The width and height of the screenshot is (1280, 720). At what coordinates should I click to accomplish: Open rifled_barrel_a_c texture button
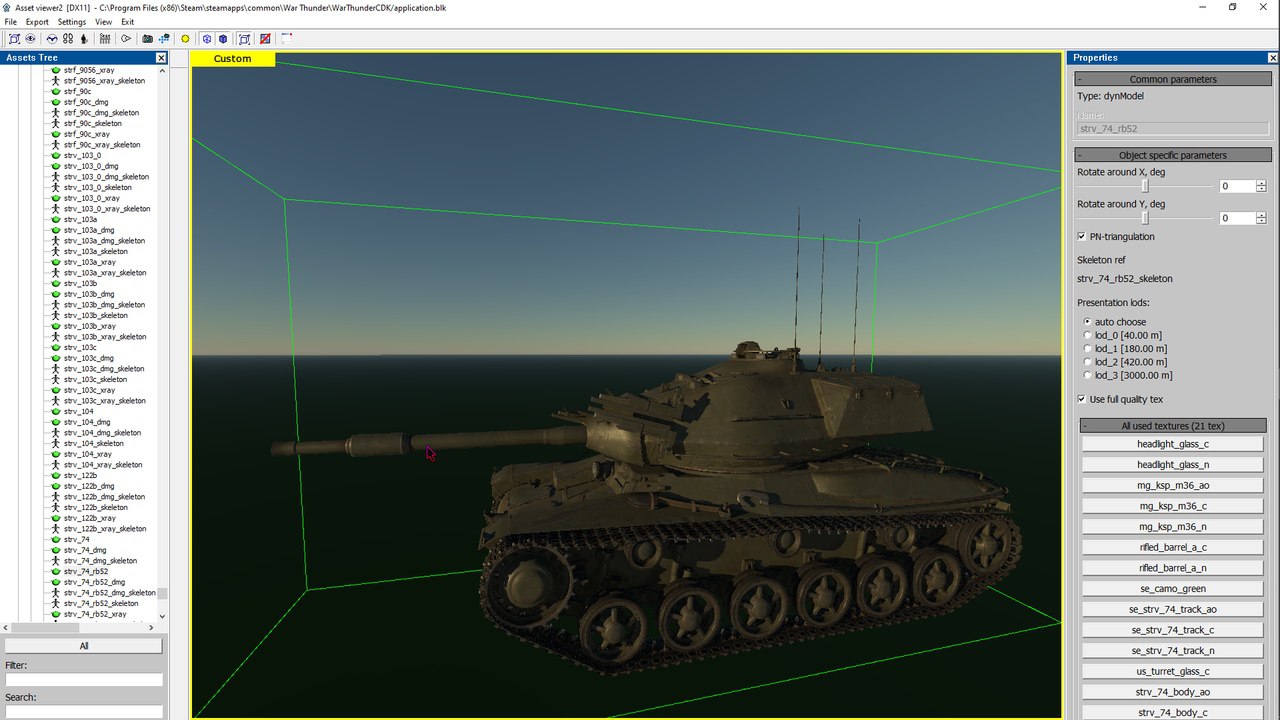(x=1173, y=547)
